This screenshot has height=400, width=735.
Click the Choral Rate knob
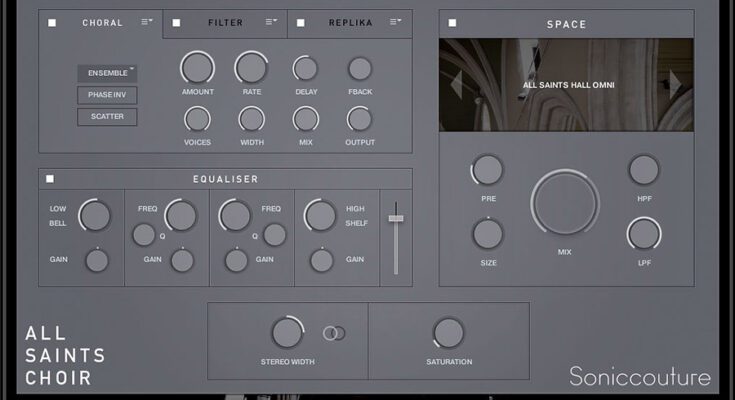(x=252, y=68)
